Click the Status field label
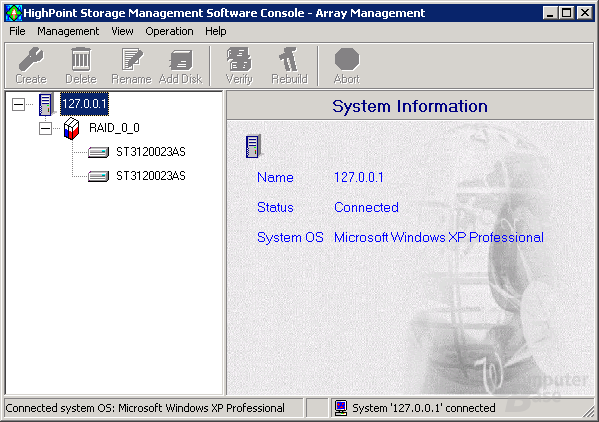 [275, 207]
